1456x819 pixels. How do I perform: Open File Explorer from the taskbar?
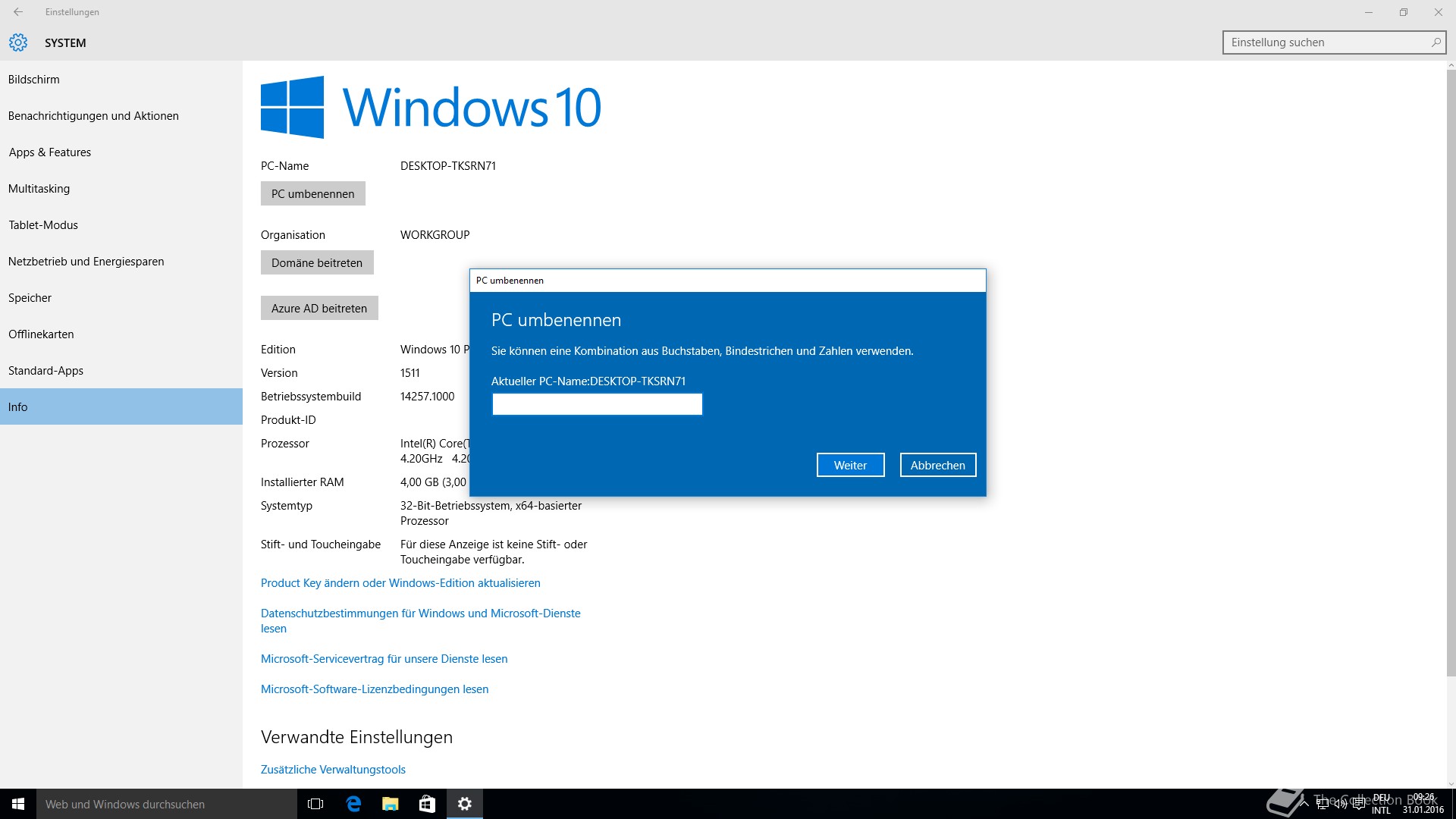(x=391, y=804)
